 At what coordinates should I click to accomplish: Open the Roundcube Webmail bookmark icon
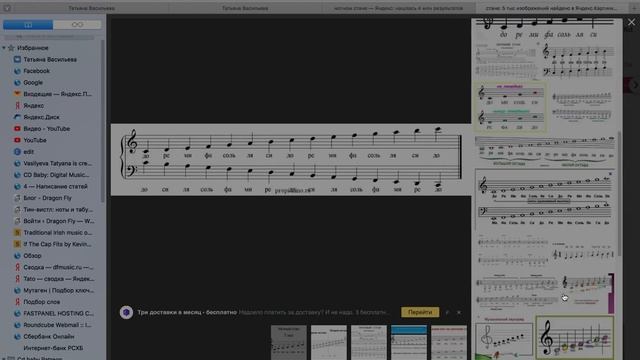(x=17, y=325)
